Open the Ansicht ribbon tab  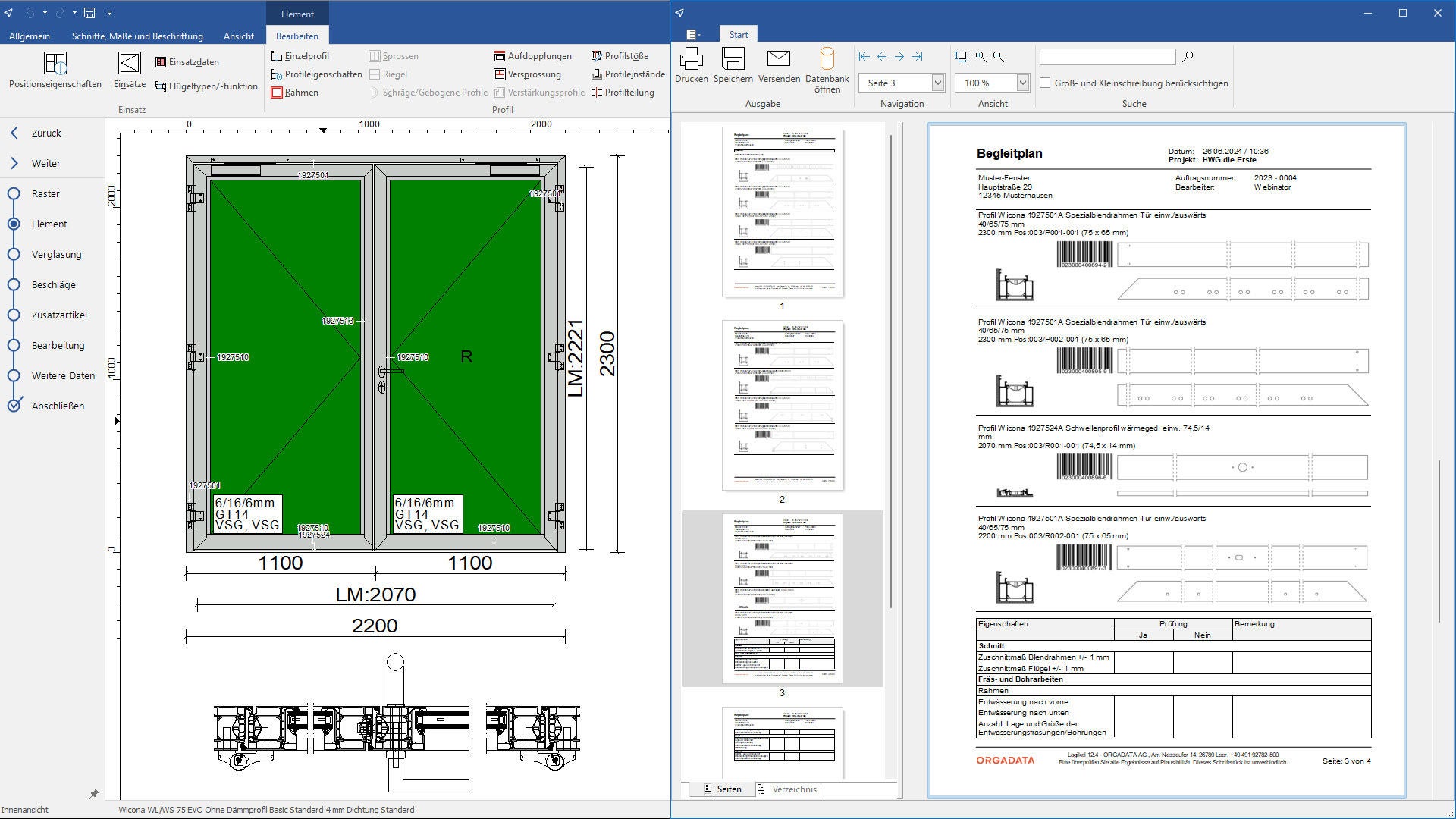point(239,36)
